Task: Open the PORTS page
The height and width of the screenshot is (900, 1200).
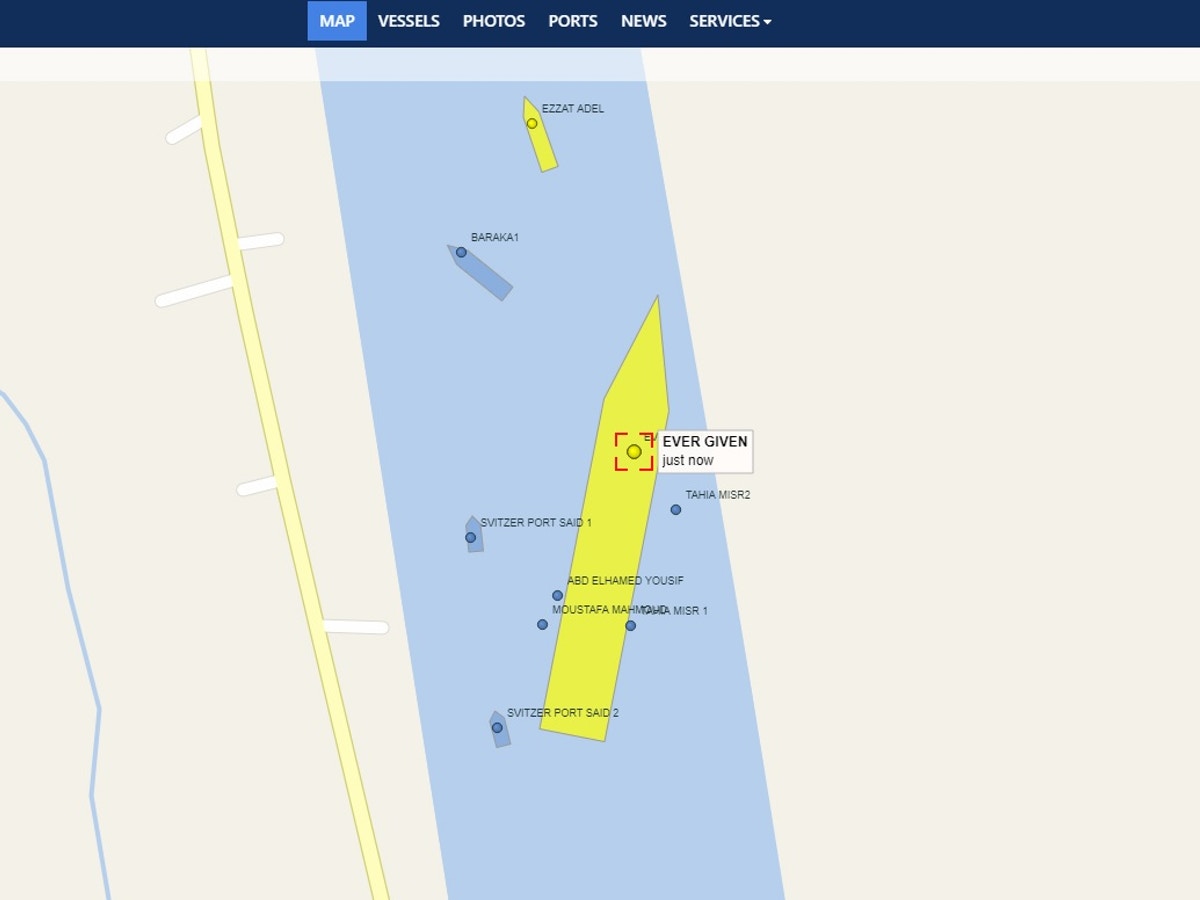Action: (x=573, y=21)
